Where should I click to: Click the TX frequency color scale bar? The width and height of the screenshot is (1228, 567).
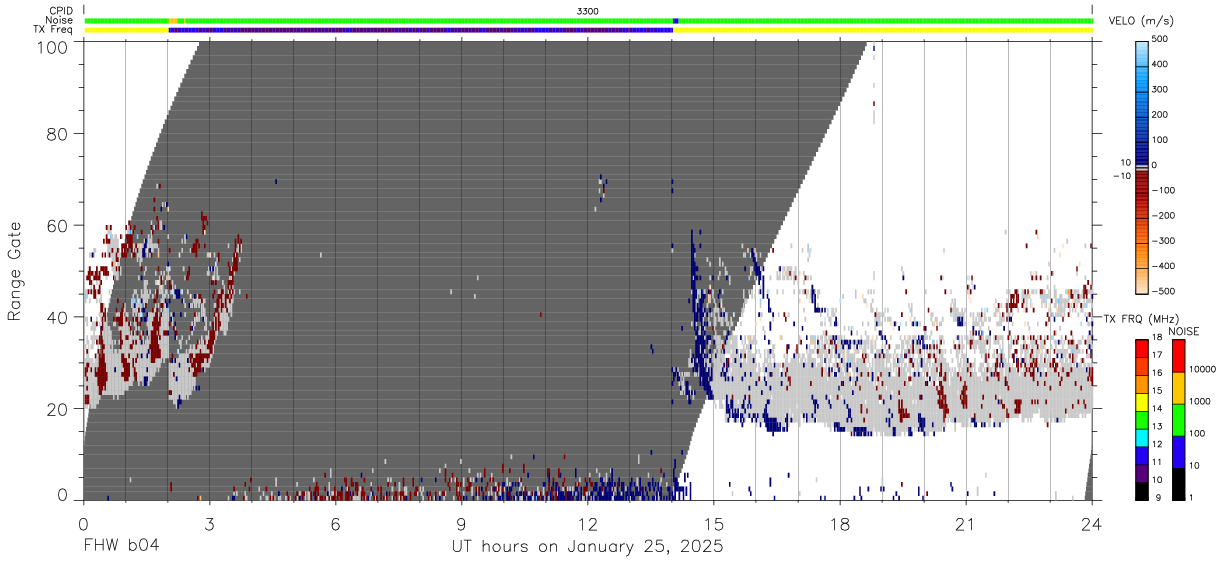click(x=1142, y=418)
